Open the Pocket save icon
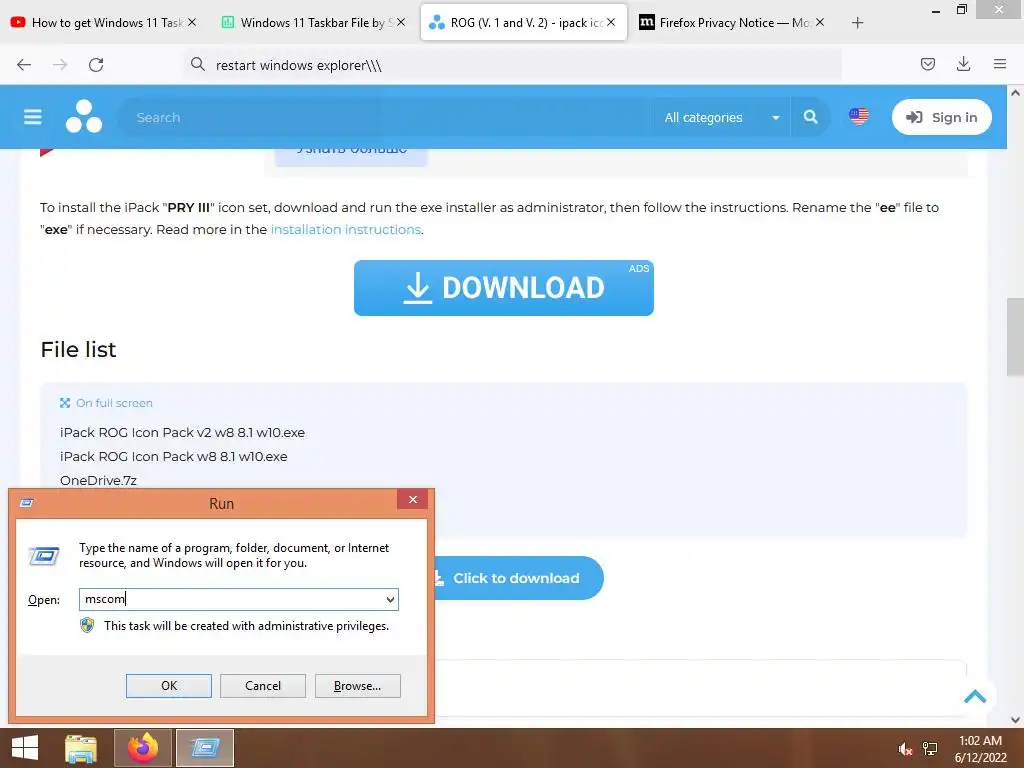Viewport: 1024px width, 768px height. click(927, 64)
